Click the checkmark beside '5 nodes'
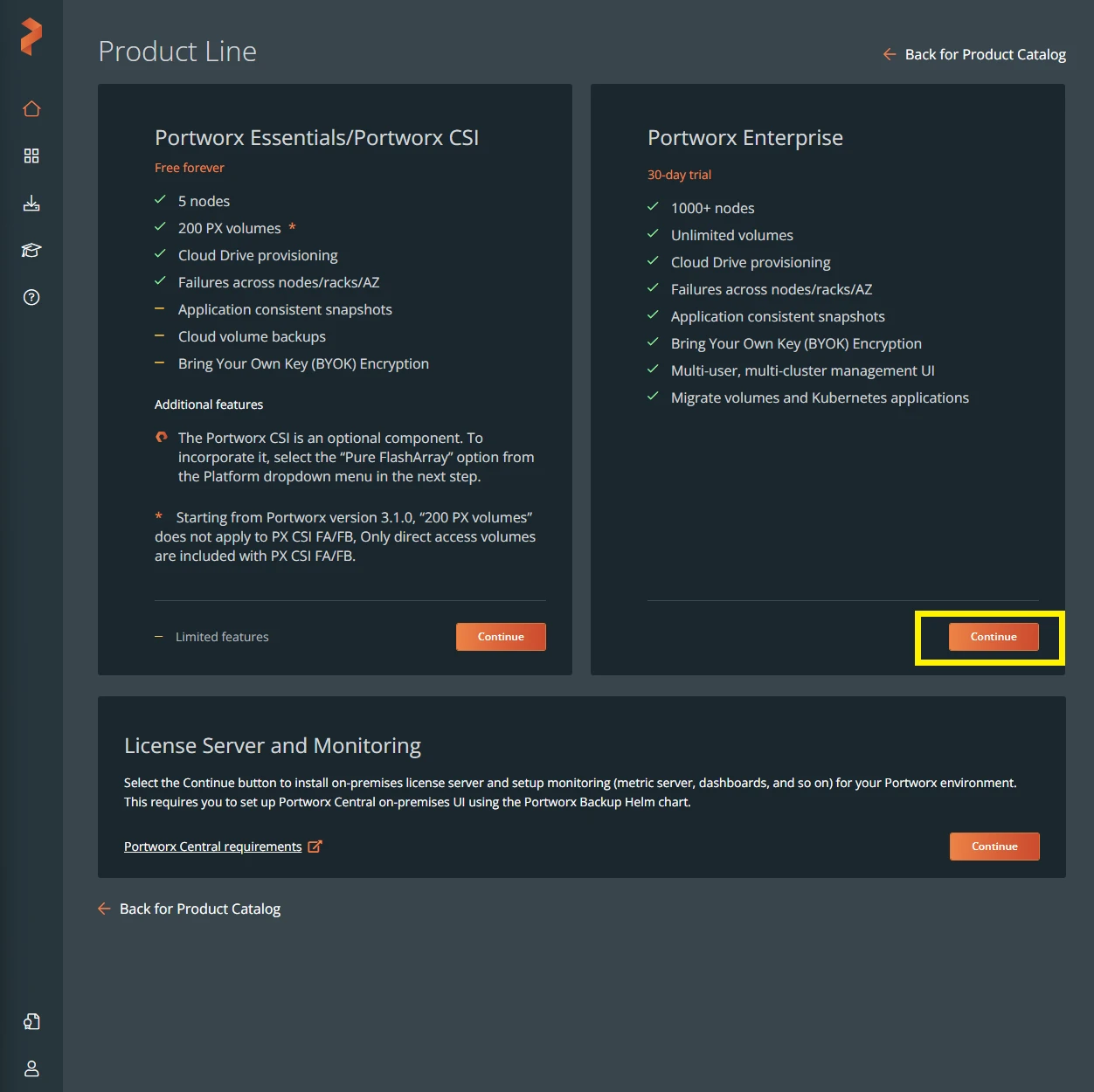This screenshot has width=1094, height=1092. (x=160, y=200)
